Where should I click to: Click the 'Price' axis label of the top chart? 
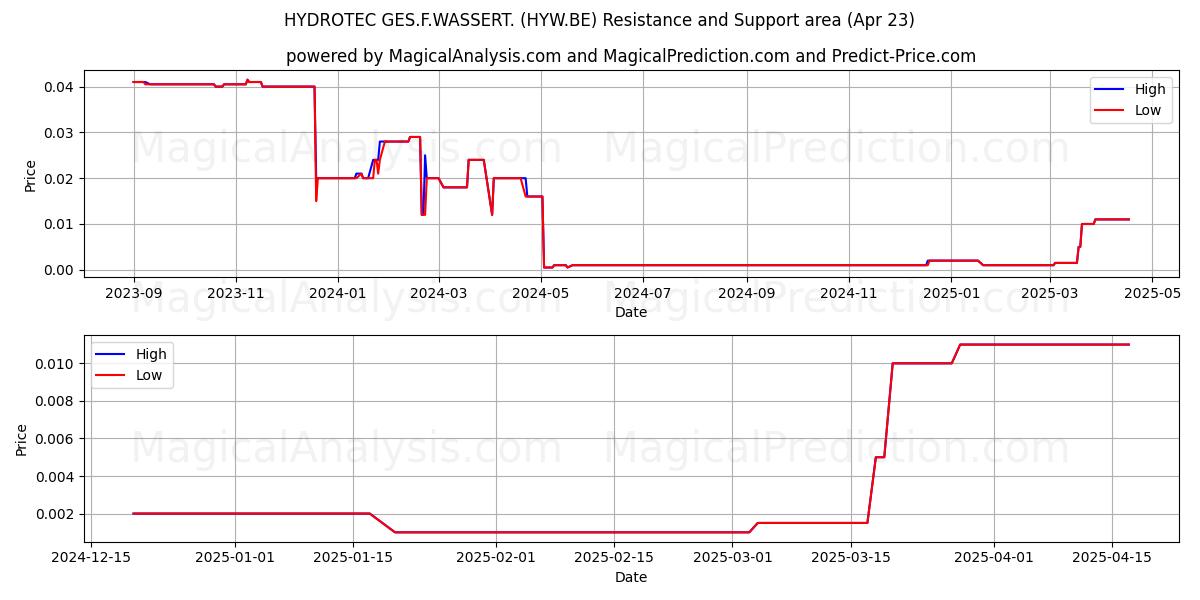[x=30, y=175]
